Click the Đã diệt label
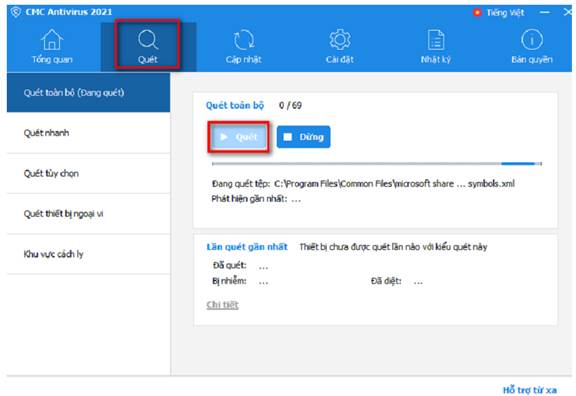Image resolution: width=576 pixels, height=396 pixels. click(386, 281)
